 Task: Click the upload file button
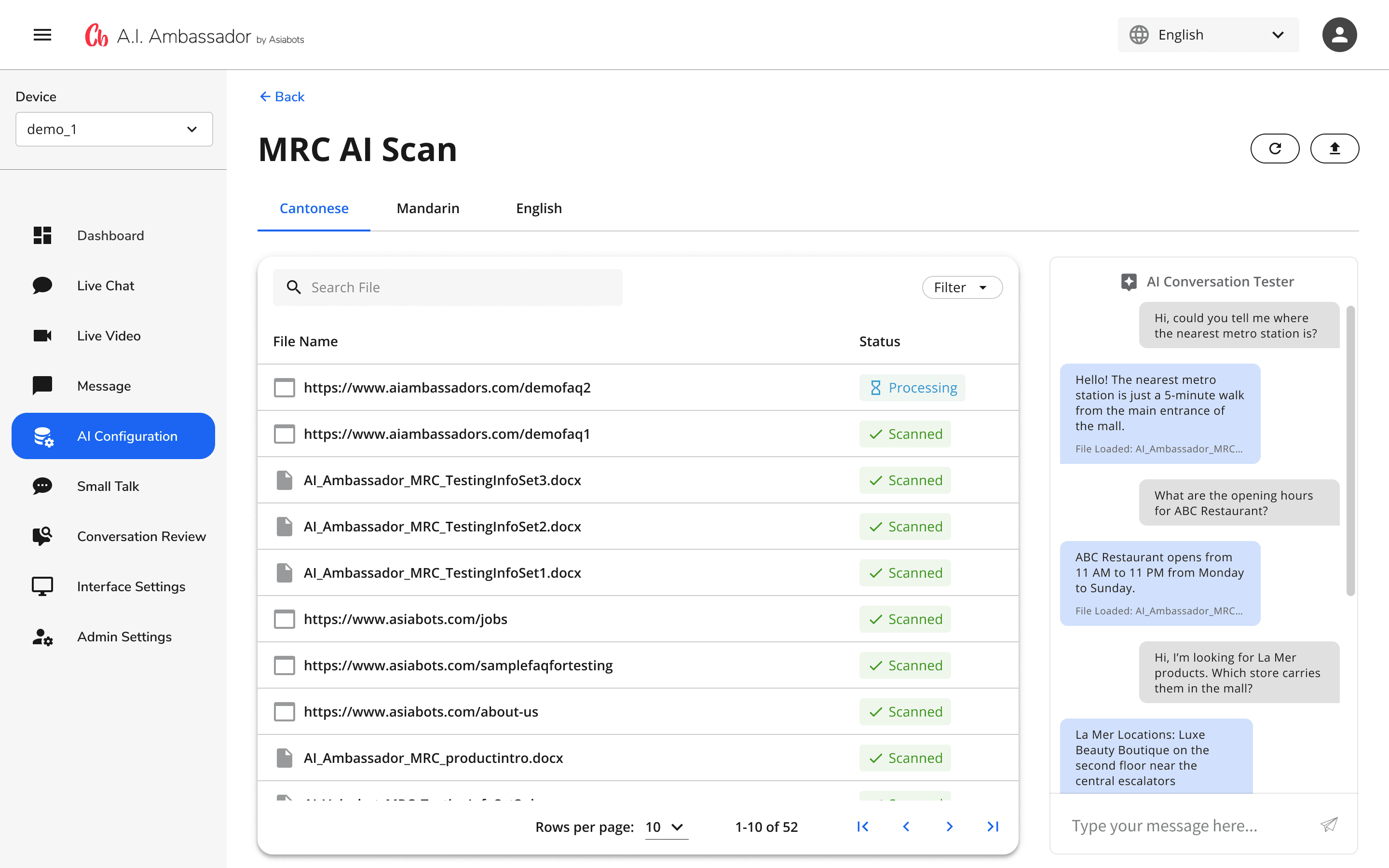point(1335,149)
